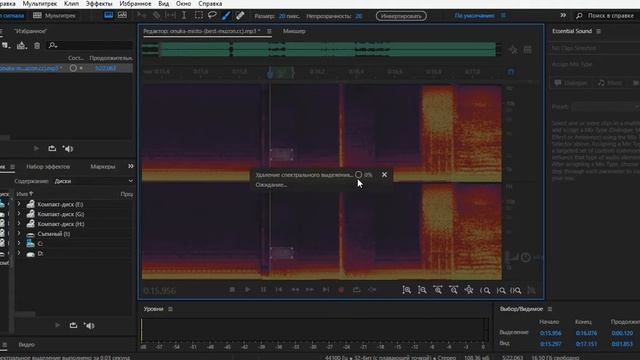The height and width of the screenshot is (360, 640).
Task: Click the Stop transport button
Action: click(x=232, y=290)
